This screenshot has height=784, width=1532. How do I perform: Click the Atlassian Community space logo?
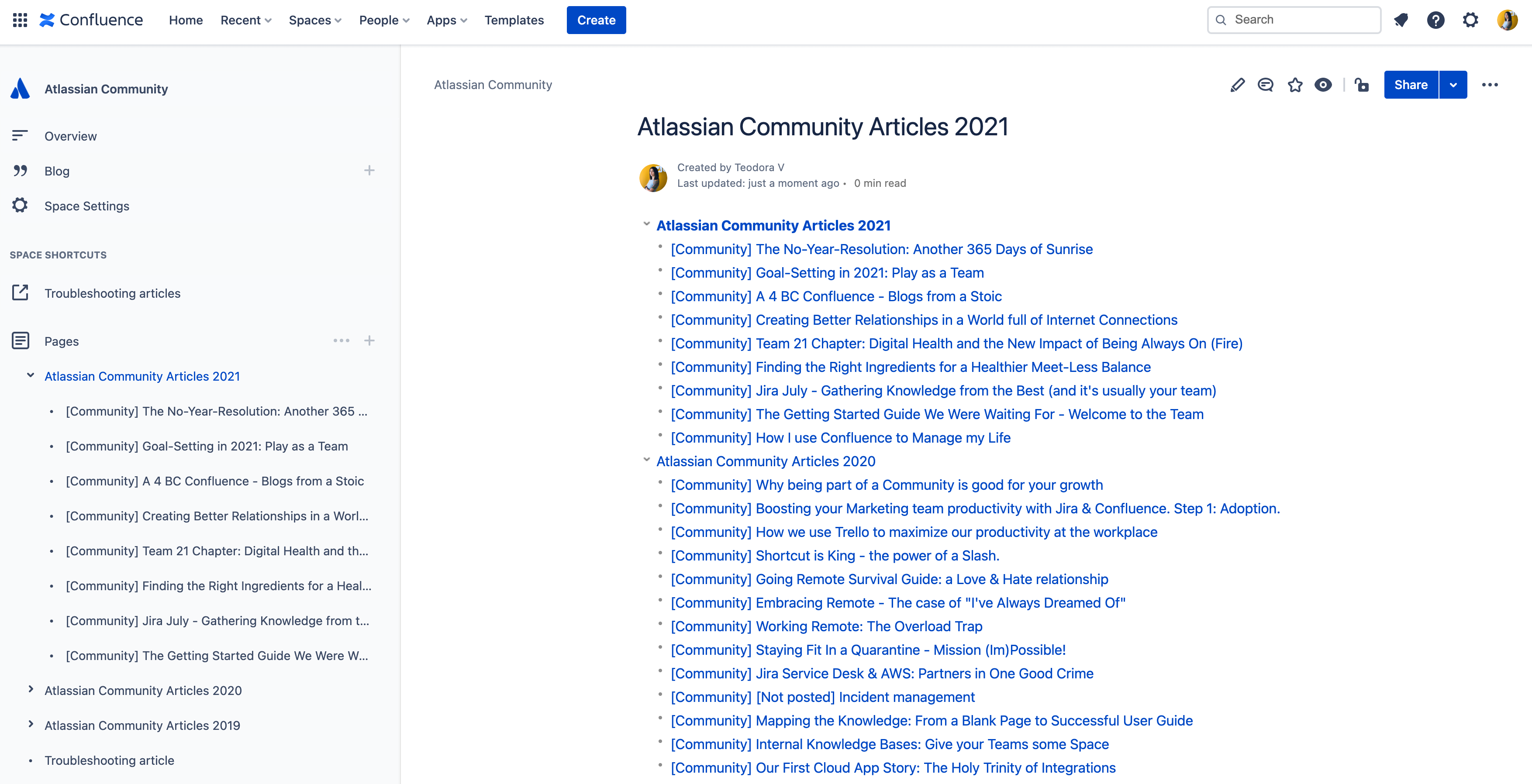coord(20,89)
